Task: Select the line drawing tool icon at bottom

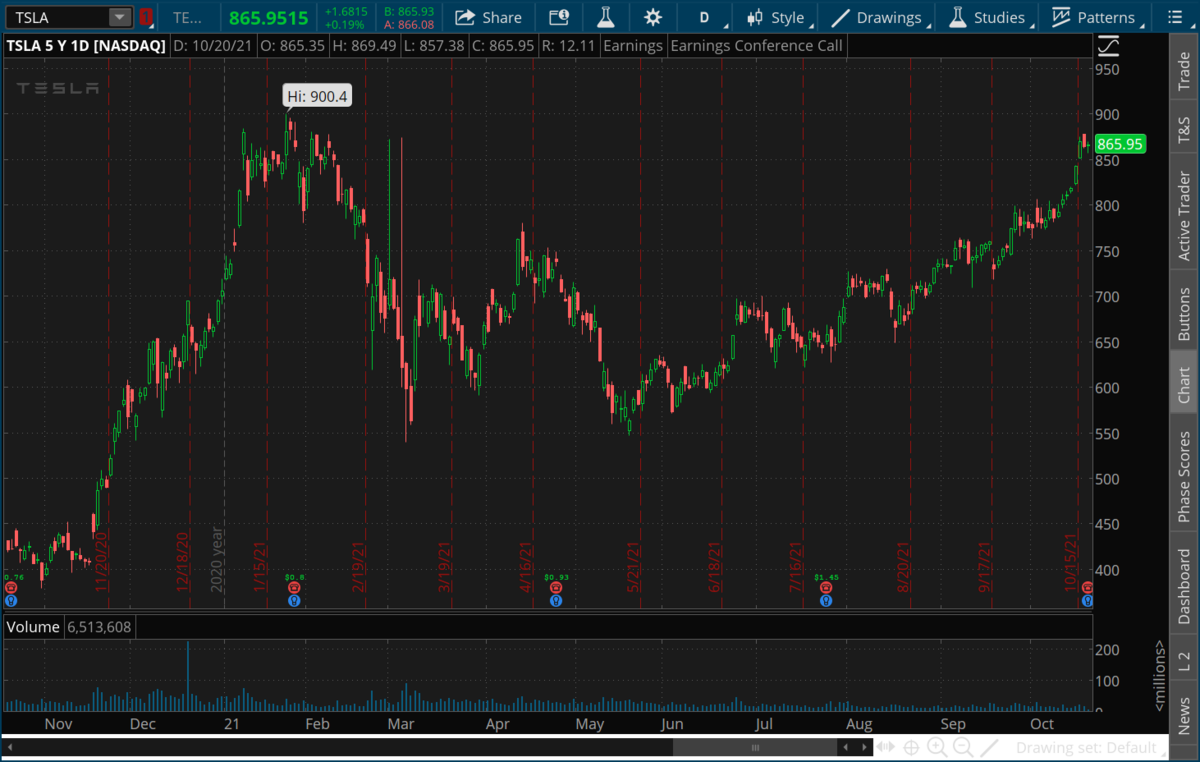Action: coord(989,747)
